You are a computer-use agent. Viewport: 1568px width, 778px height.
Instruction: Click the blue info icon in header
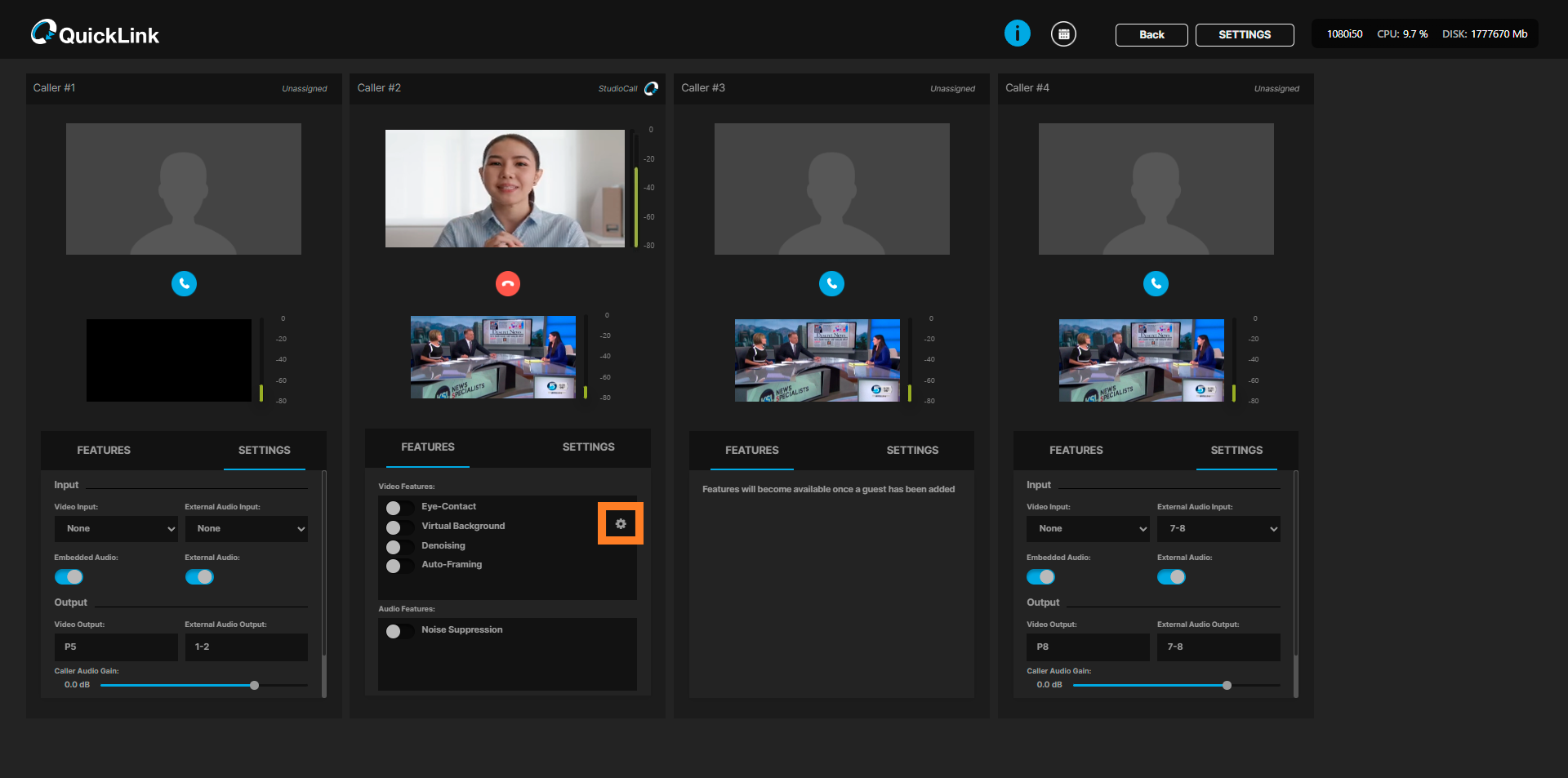tap(1017, 33)
